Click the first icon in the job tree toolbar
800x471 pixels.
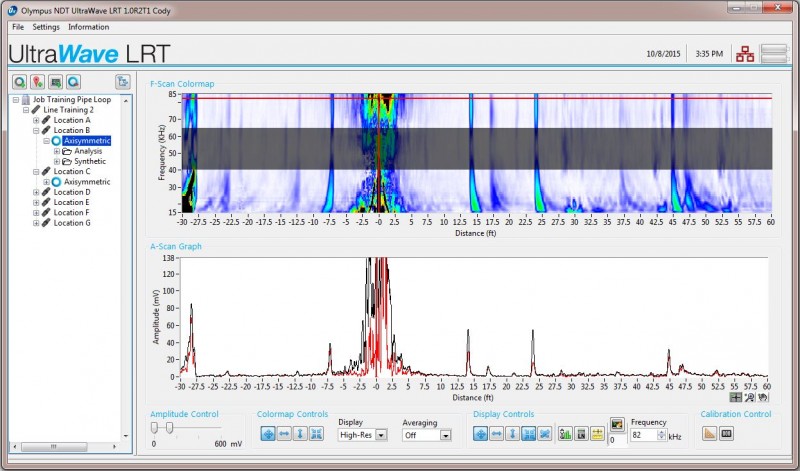(20, 82)
